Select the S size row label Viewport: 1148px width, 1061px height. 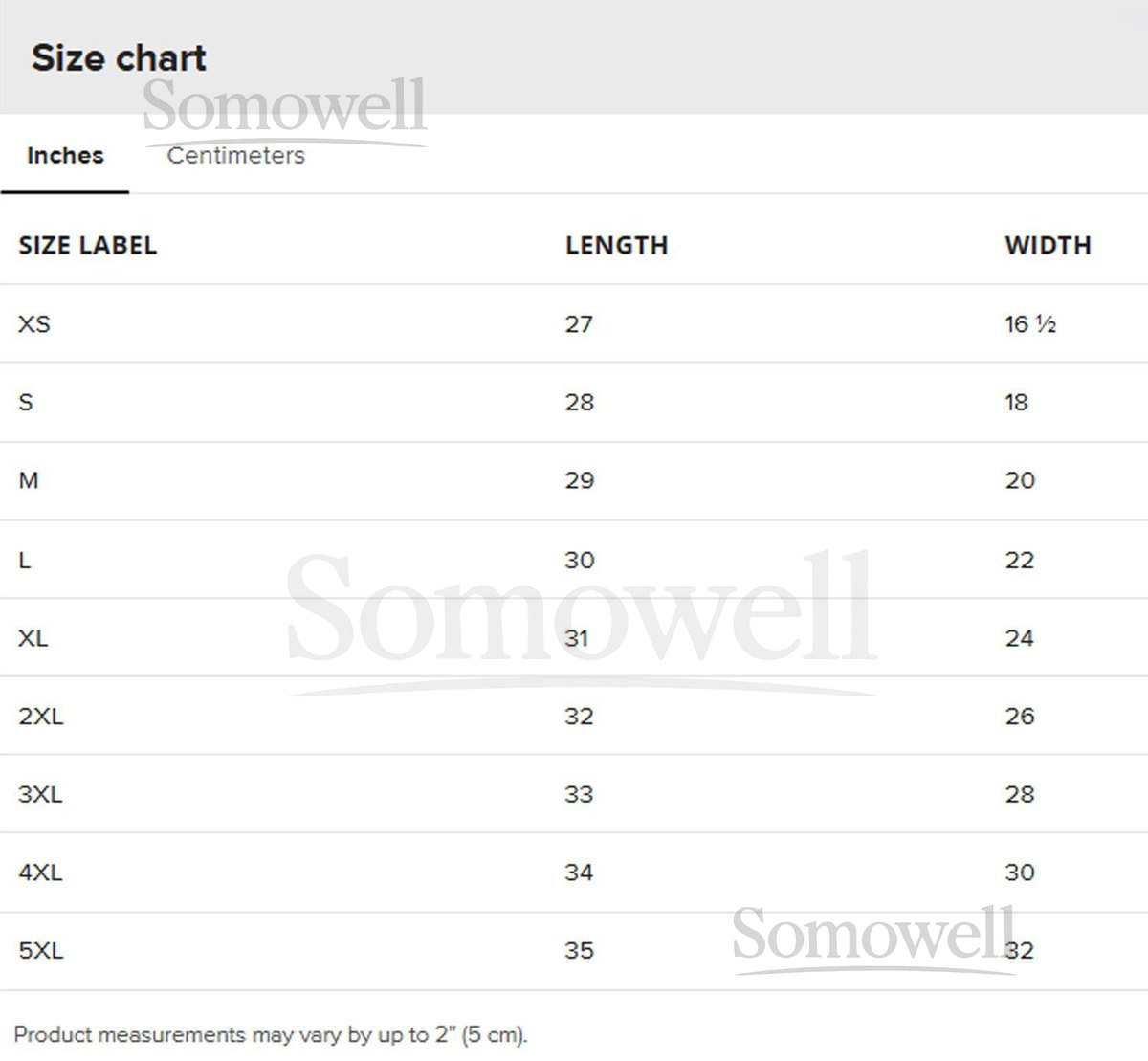pos(26,403)
